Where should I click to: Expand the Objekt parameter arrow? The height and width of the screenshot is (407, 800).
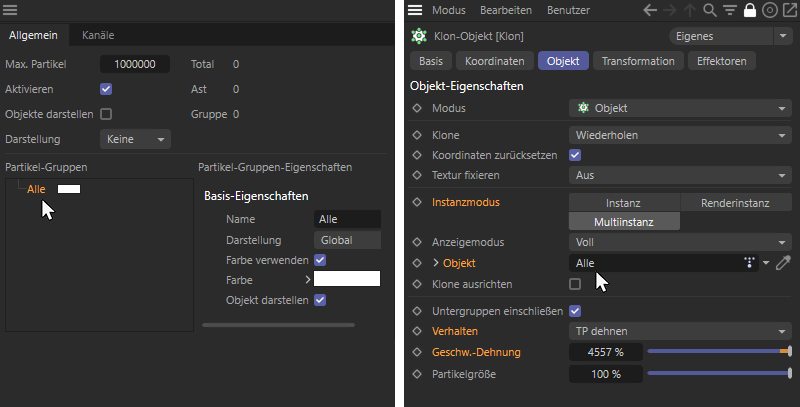pos(436,263)
